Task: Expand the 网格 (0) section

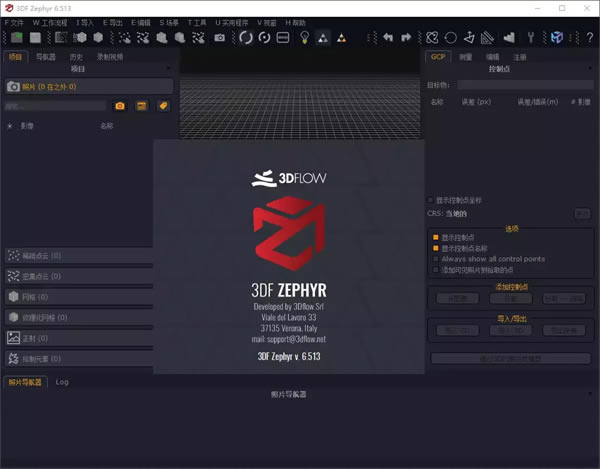Action: point(79,297)
